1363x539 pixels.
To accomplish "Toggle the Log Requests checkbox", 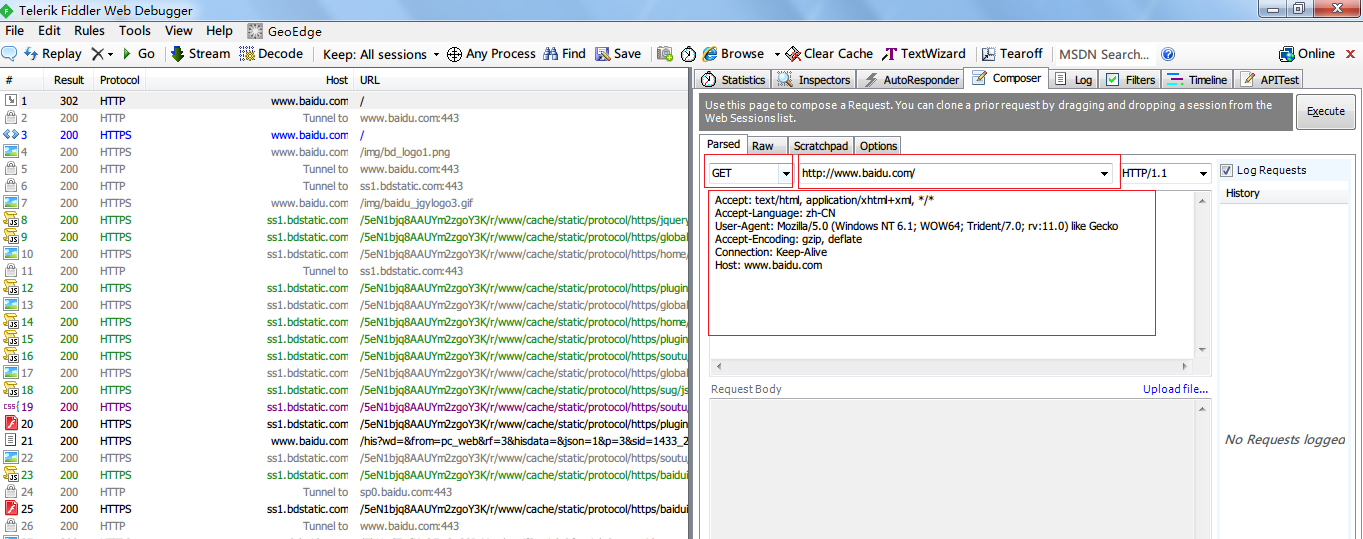I will click(1227, 170).
